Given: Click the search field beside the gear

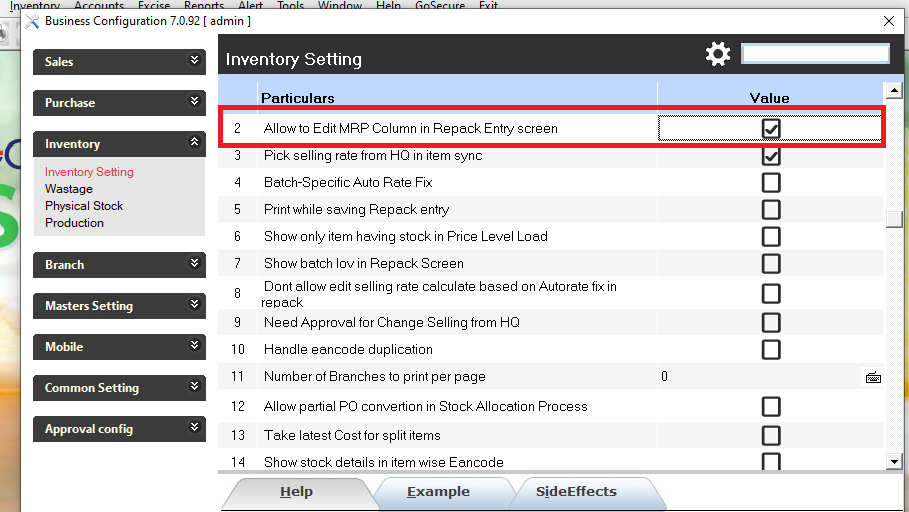Looking at the screenshot, I should pyautogui.click(x=815, y=54).
